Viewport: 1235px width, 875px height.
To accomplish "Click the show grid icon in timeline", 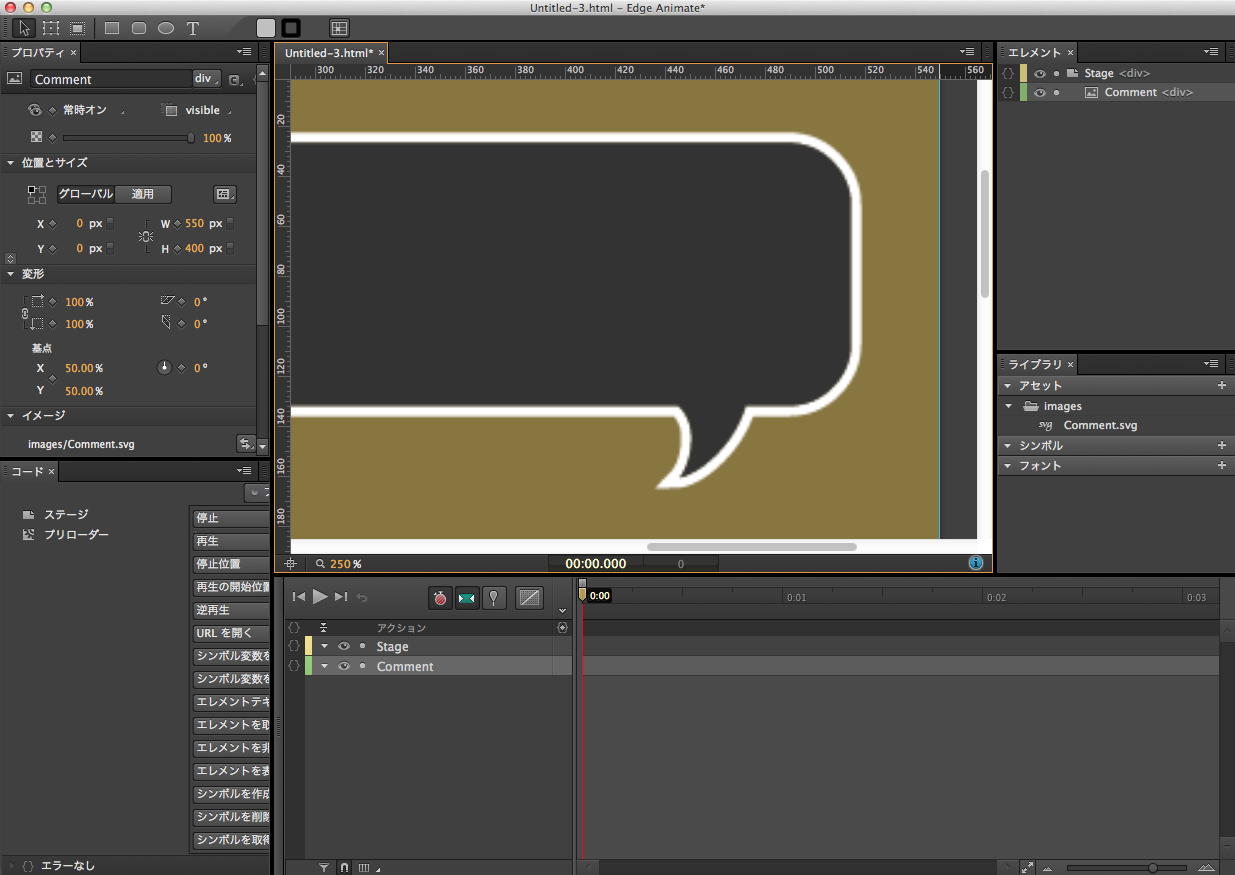I will point(365,867).
